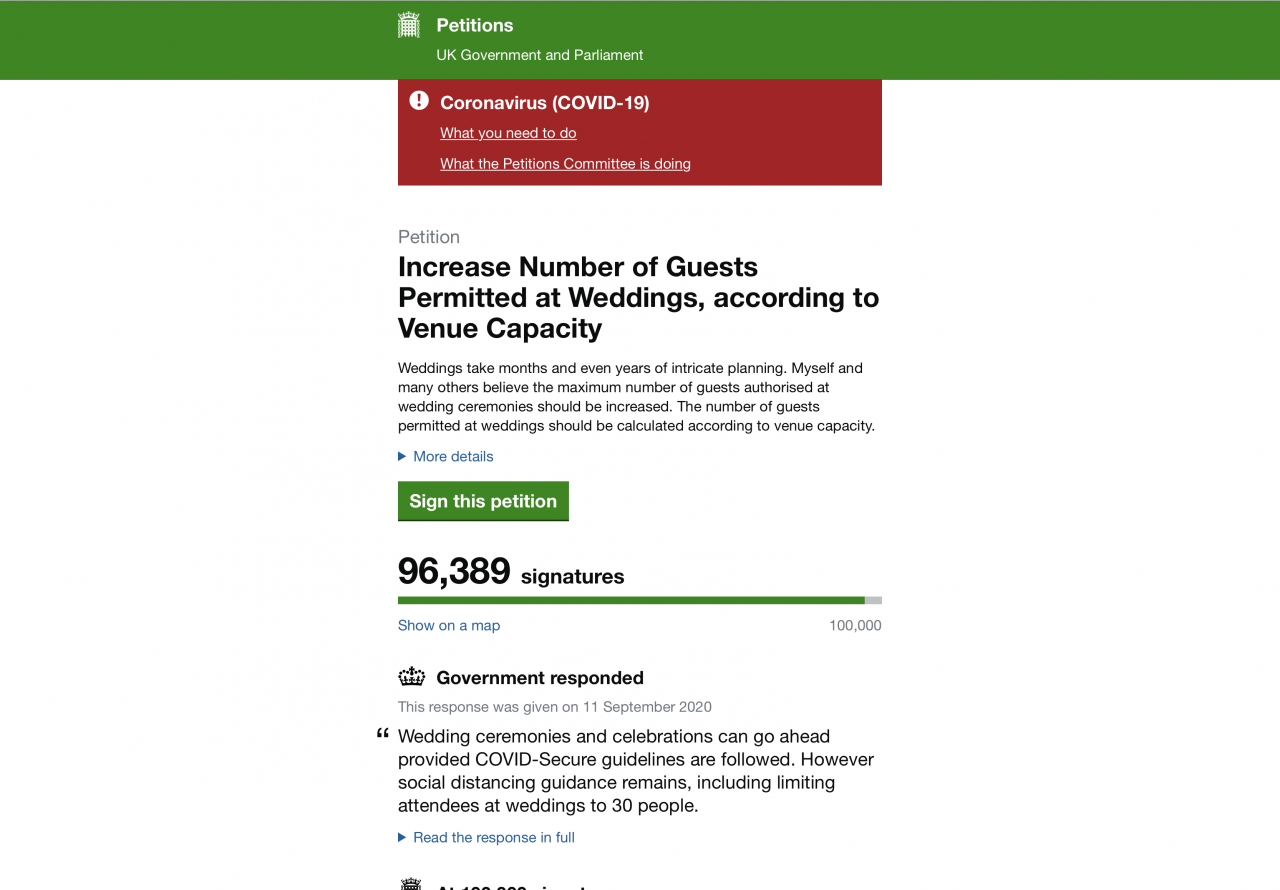
Task: Select the UK Government and Parliament subtitle
Action: pos(540,55)
